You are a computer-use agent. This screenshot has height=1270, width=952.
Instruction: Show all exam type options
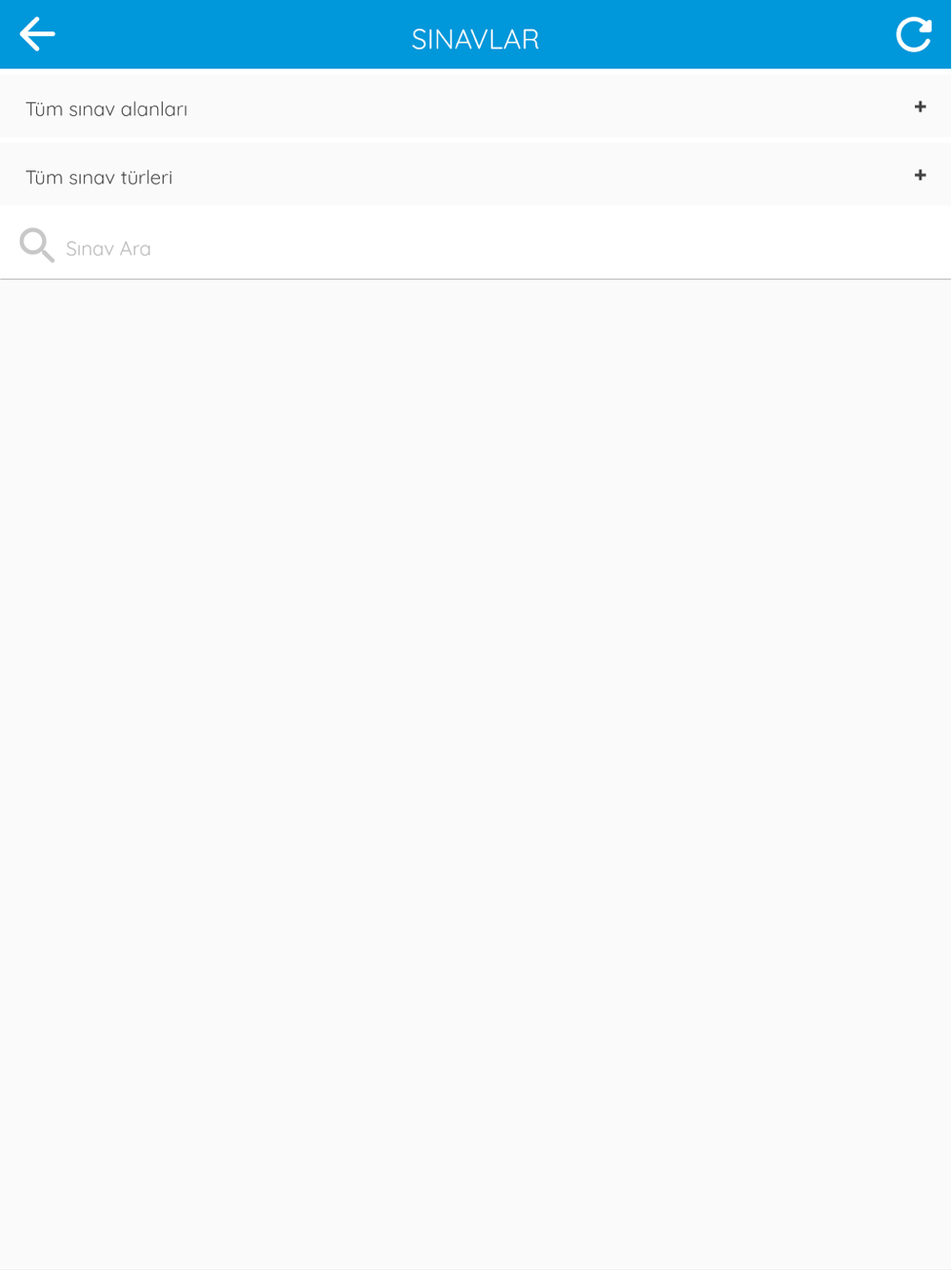tap(476, 176)
